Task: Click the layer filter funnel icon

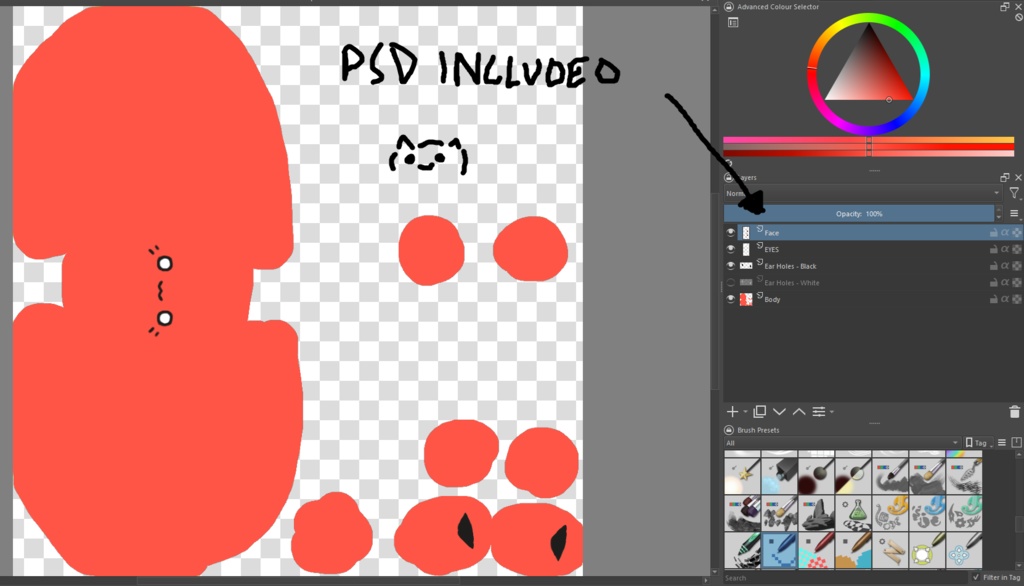Action: tap(1014, 193)
